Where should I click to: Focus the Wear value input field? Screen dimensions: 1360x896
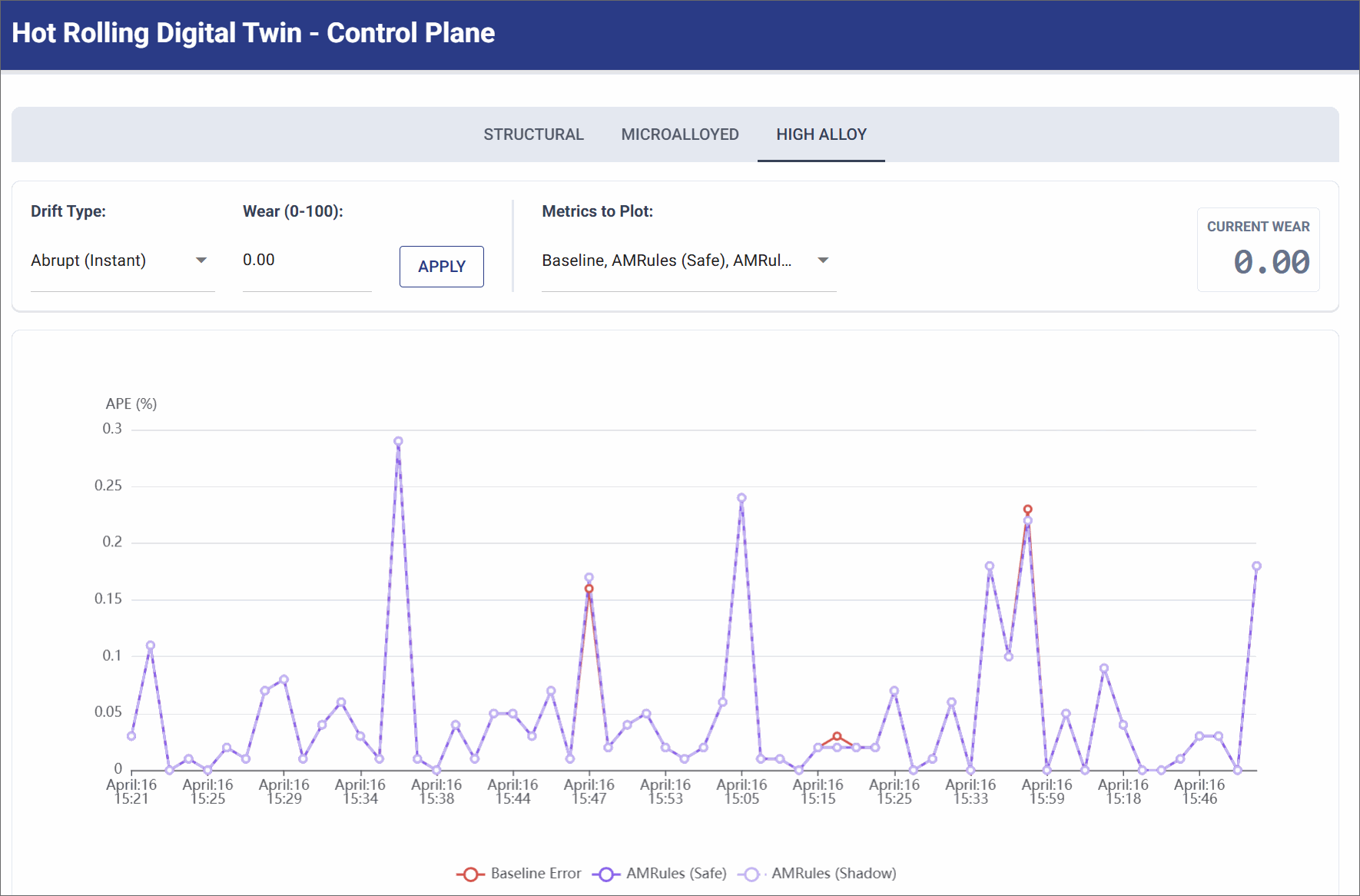click(306, 261)
